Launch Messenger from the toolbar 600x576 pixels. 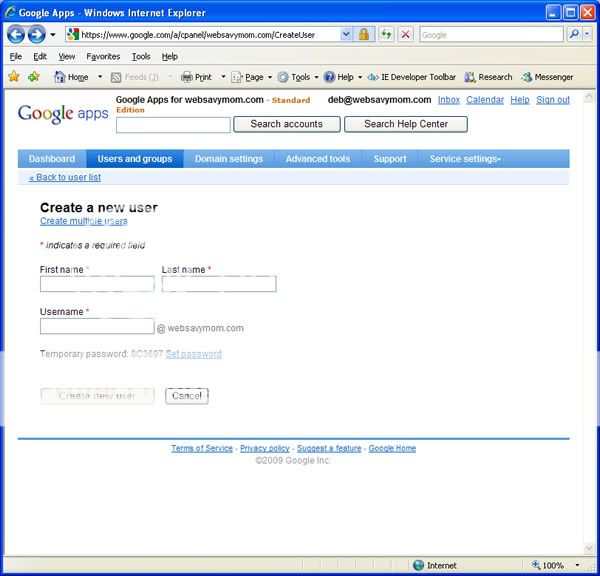coord(547,77)
